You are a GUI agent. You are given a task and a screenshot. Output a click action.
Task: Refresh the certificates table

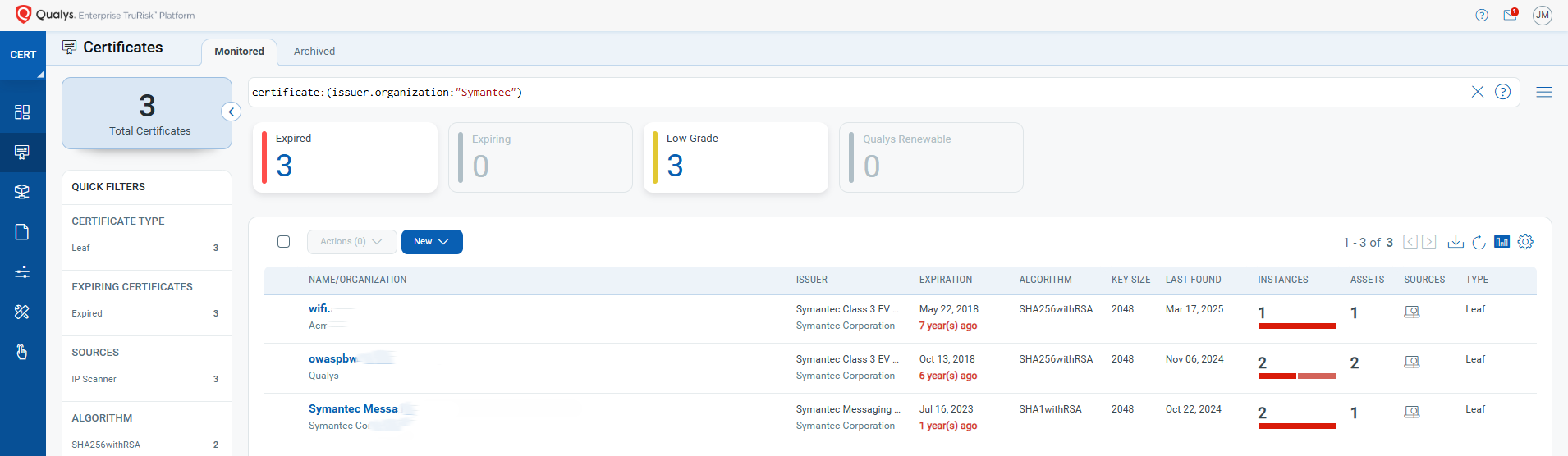point(1479,242)
